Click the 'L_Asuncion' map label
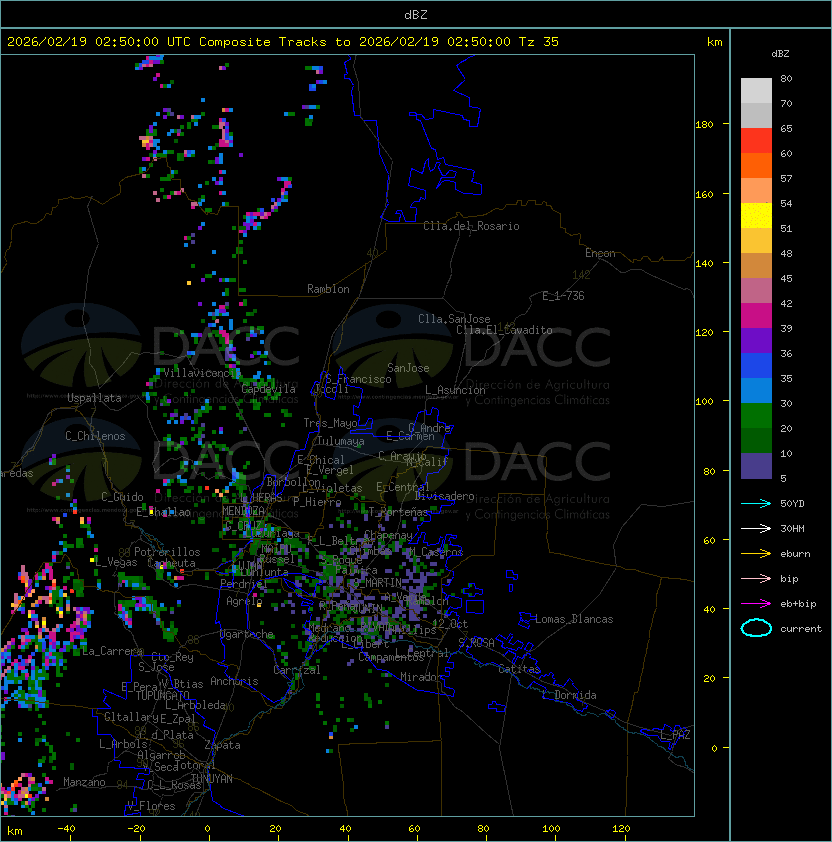 455,390
